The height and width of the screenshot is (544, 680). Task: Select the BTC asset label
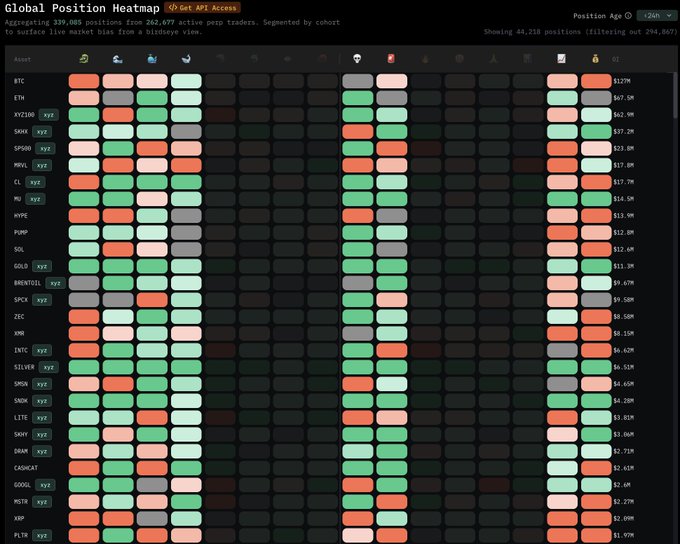(19, 81)
